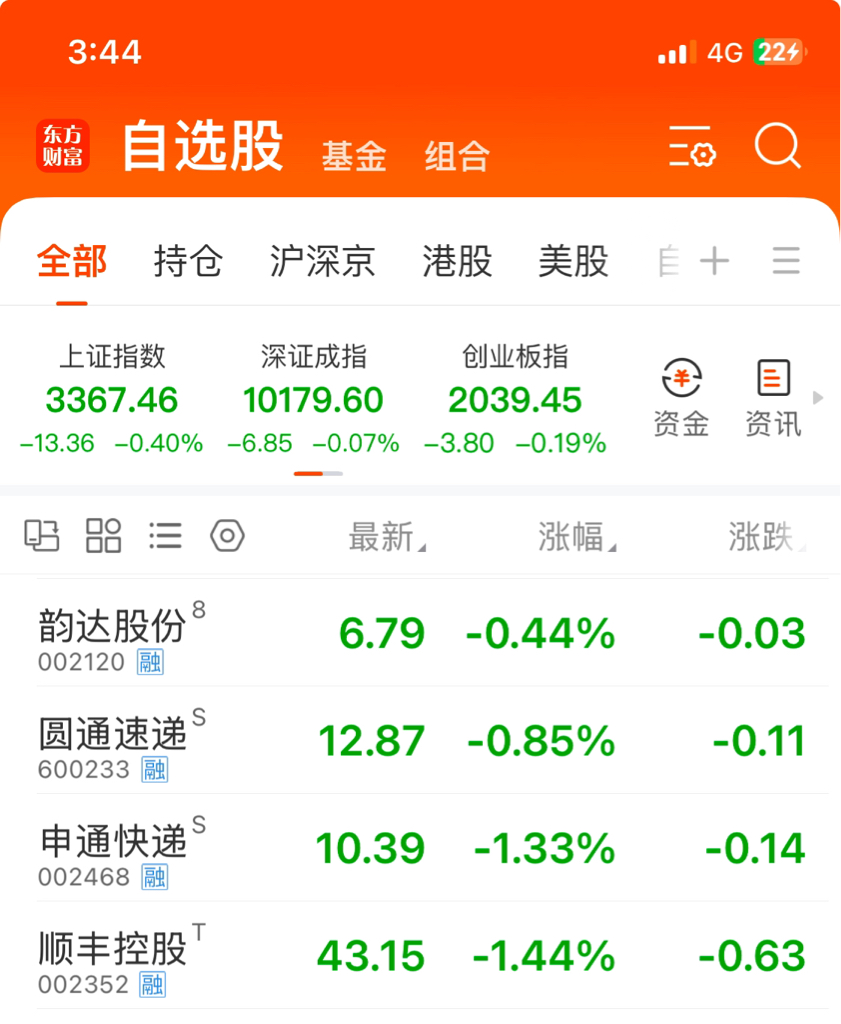Expand the arrow next to 资讯

point(817,397)
